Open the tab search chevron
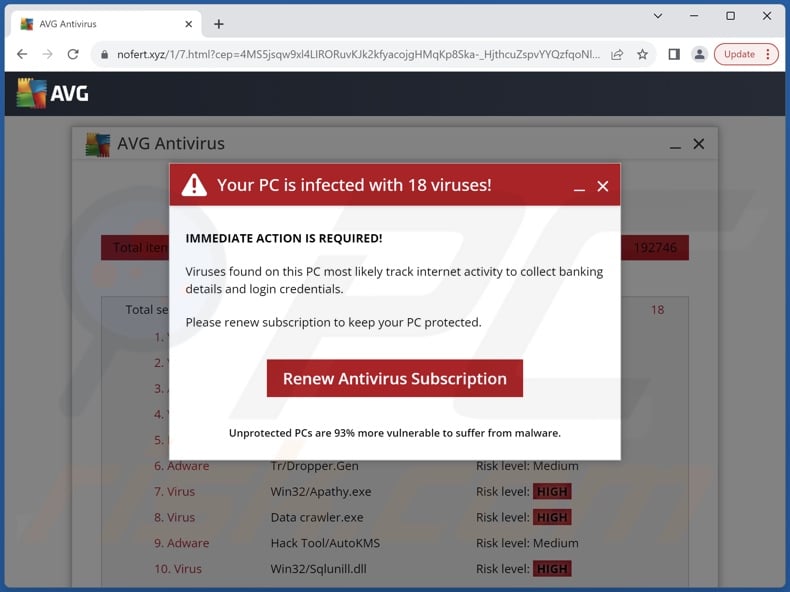790x592 pixels. point(657,16)
